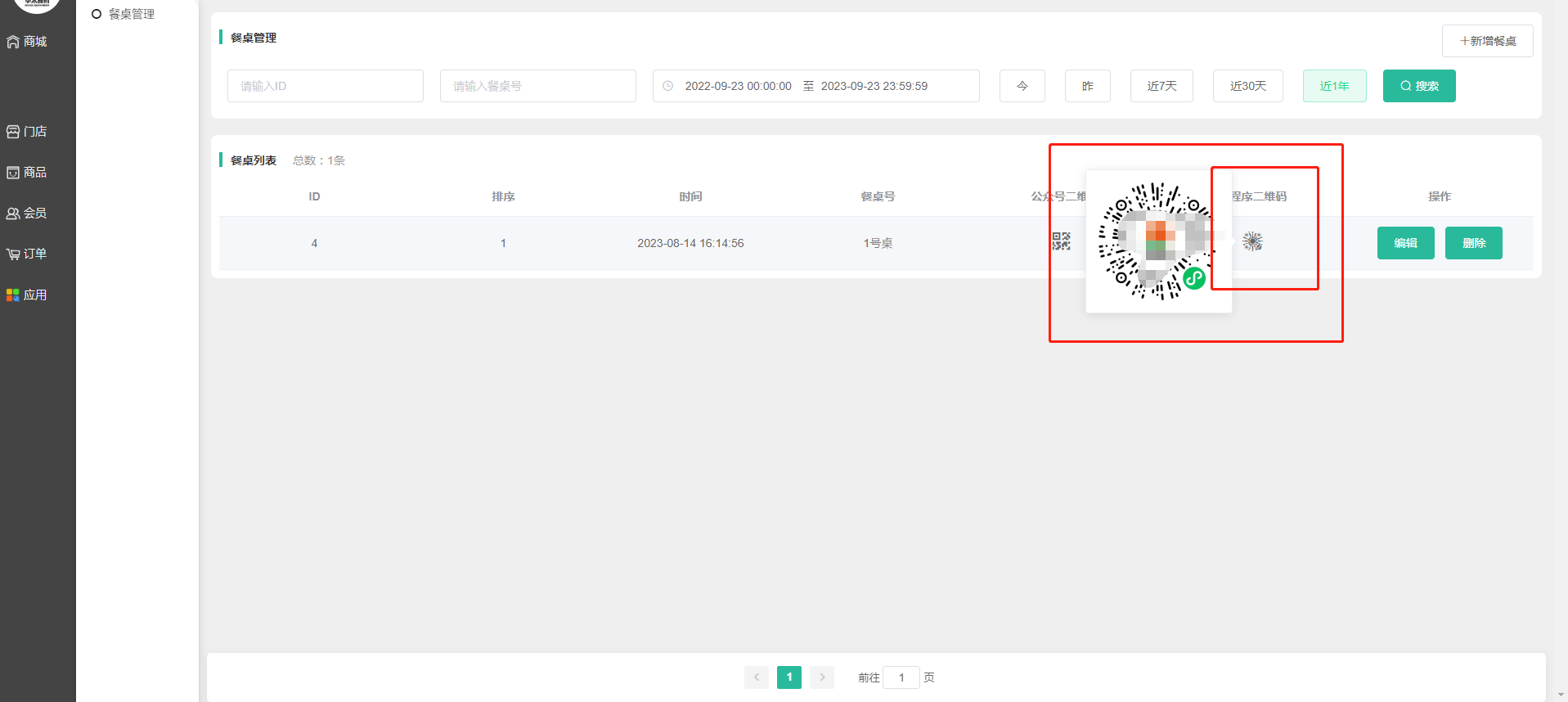This screenshot has width=1568, height=702.
Task: Click the ID input field
Action: pyautogui.click(x=325, y=86)
